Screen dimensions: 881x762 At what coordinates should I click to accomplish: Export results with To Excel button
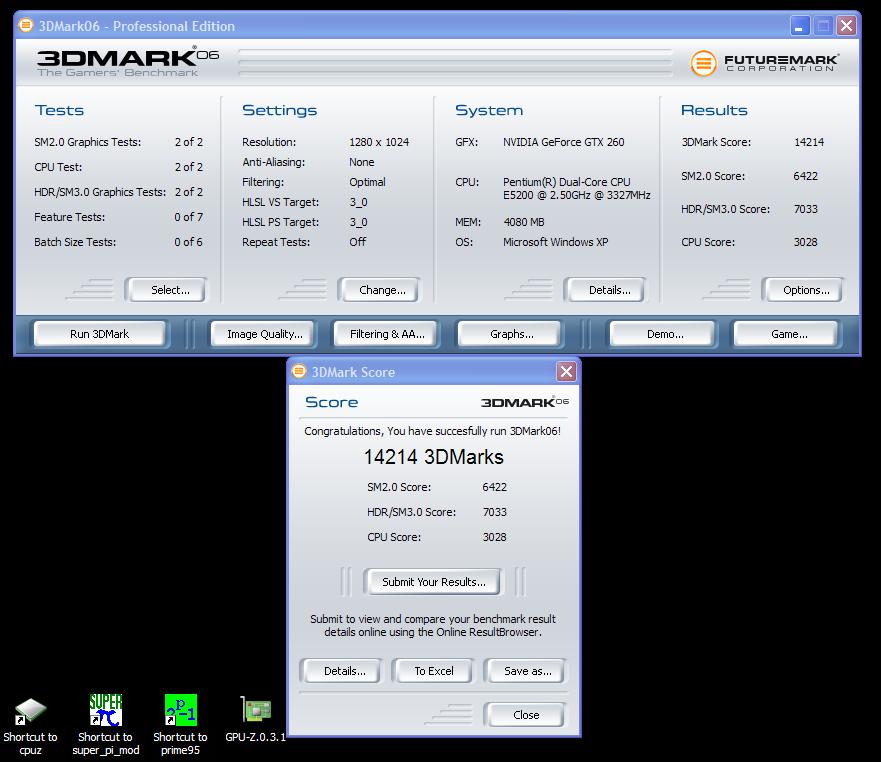434,671
